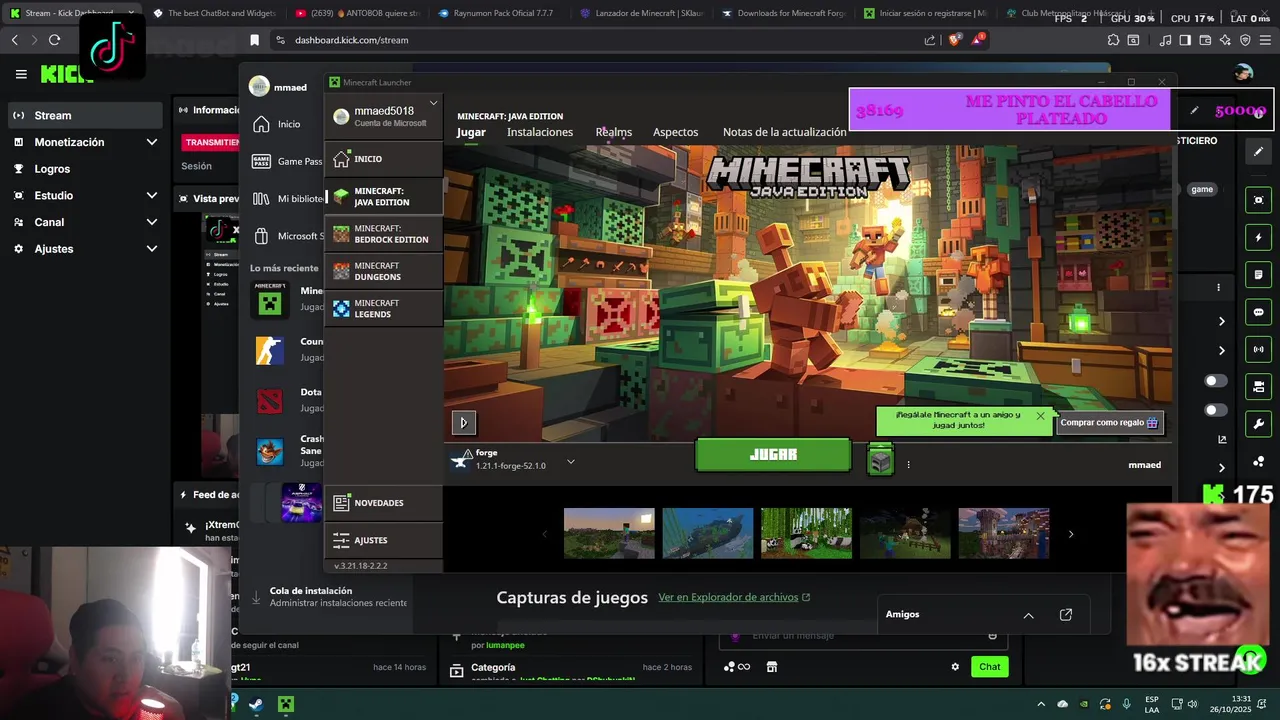
Task: Select Minecraft Dungeons in launcher sidebar
Action: 384,271
